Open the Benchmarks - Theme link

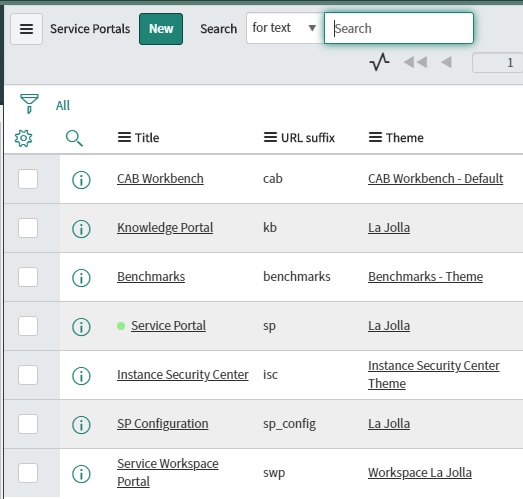coord(426,277)
